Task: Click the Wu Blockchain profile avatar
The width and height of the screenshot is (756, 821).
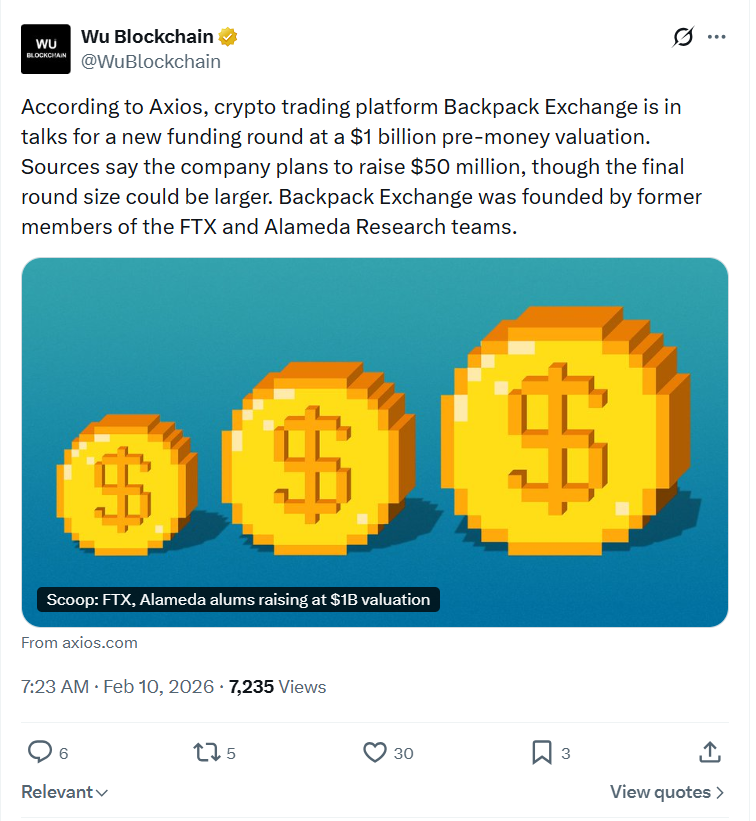Action: (46, 49)
